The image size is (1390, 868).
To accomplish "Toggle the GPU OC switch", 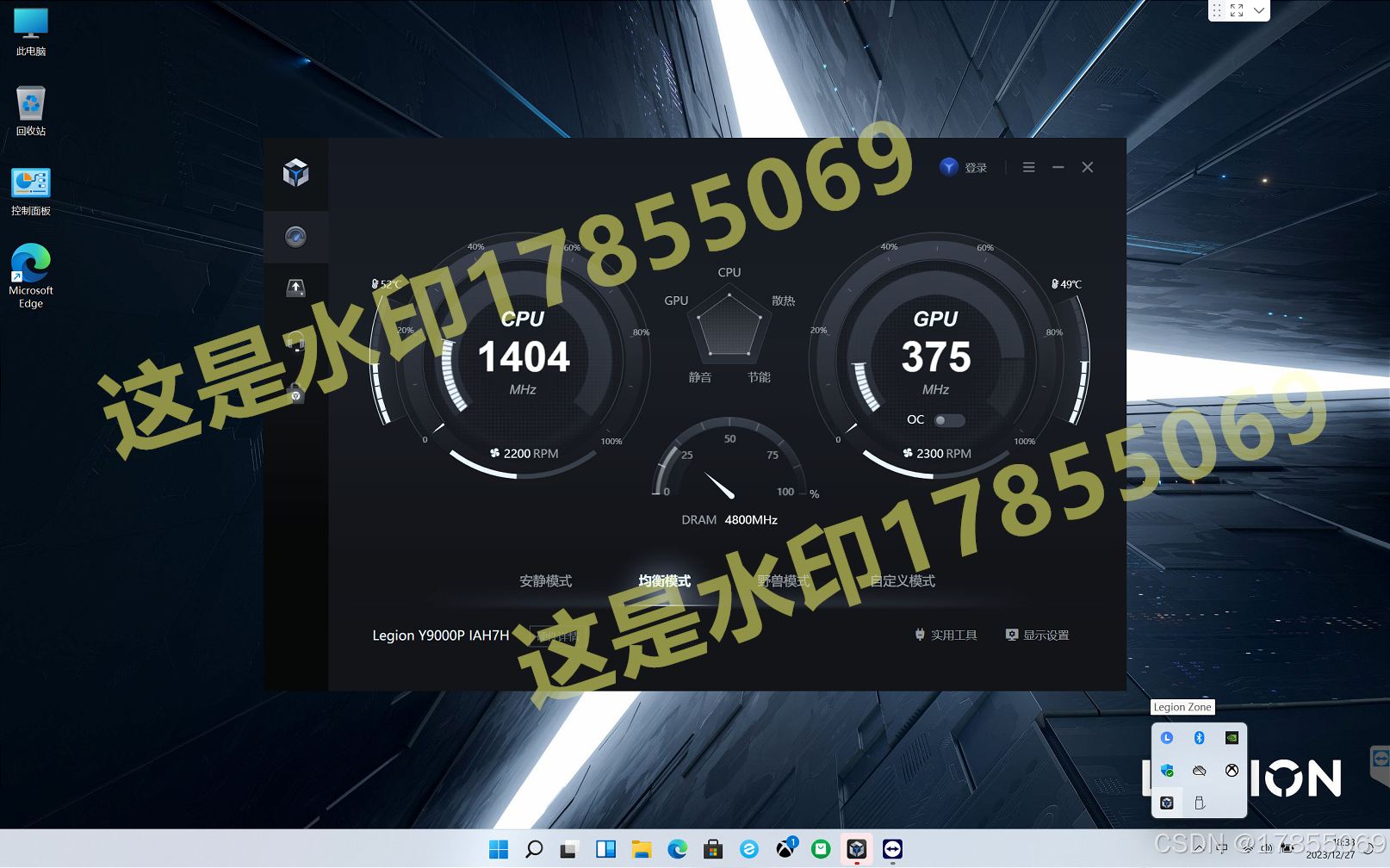I will (x=950, y=420).
